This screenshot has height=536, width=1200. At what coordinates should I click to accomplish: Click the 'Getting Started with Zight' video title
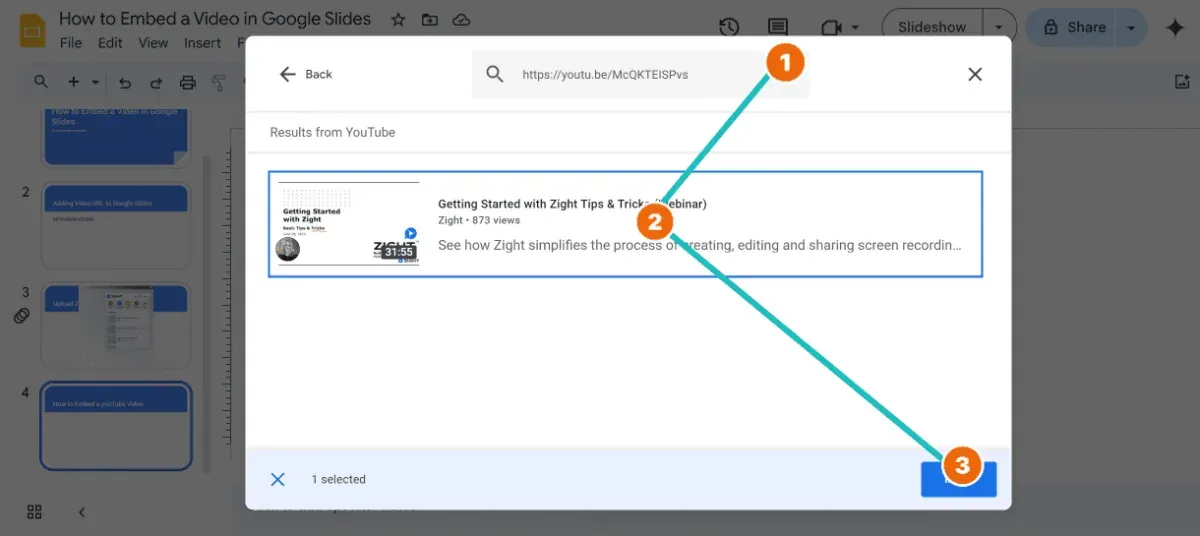coord(572,204)
